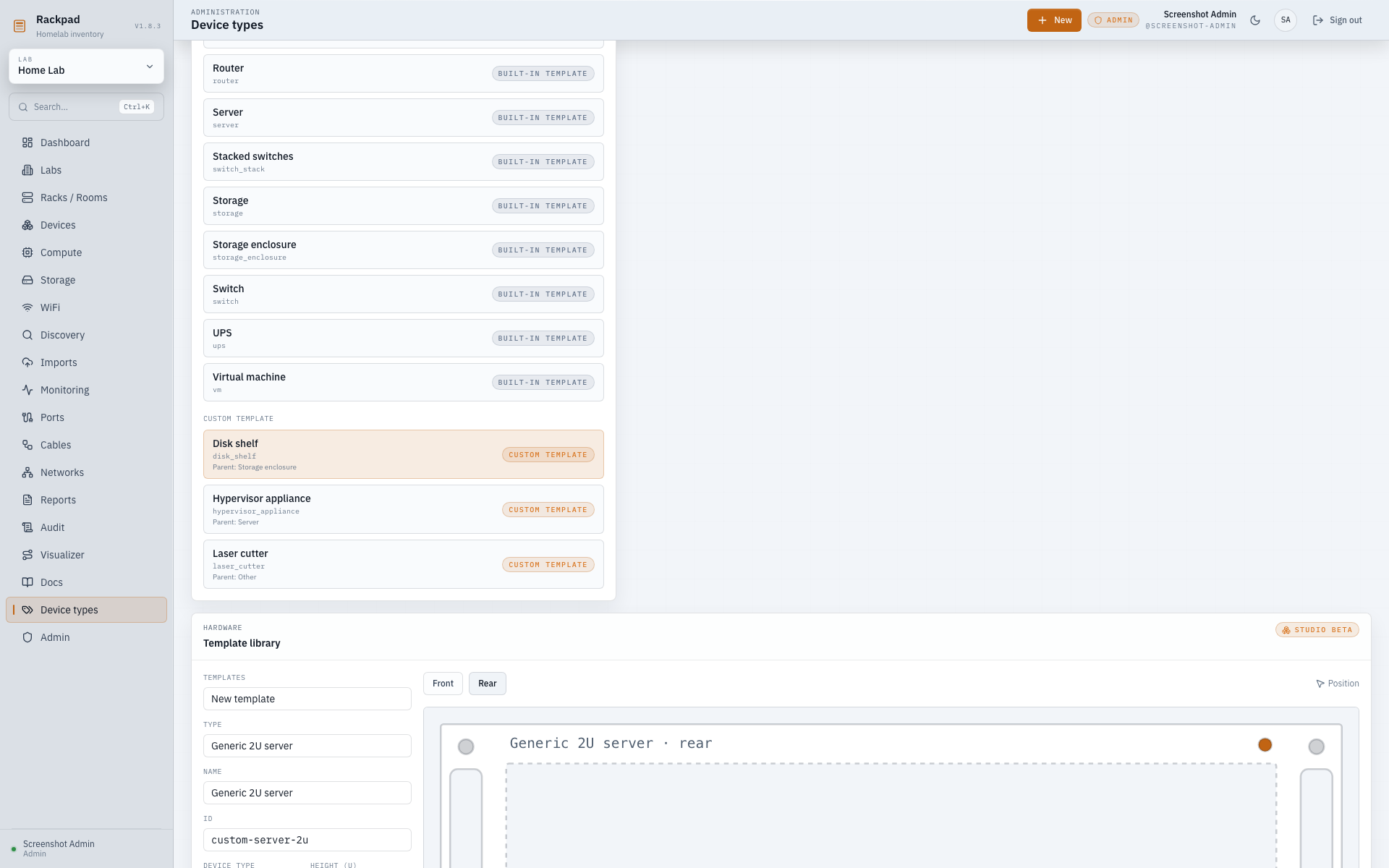The width and height of the screenshot is (1389, 868).
Task: Toggle dark mode moon icon
Action: (x=1255, y=20)
